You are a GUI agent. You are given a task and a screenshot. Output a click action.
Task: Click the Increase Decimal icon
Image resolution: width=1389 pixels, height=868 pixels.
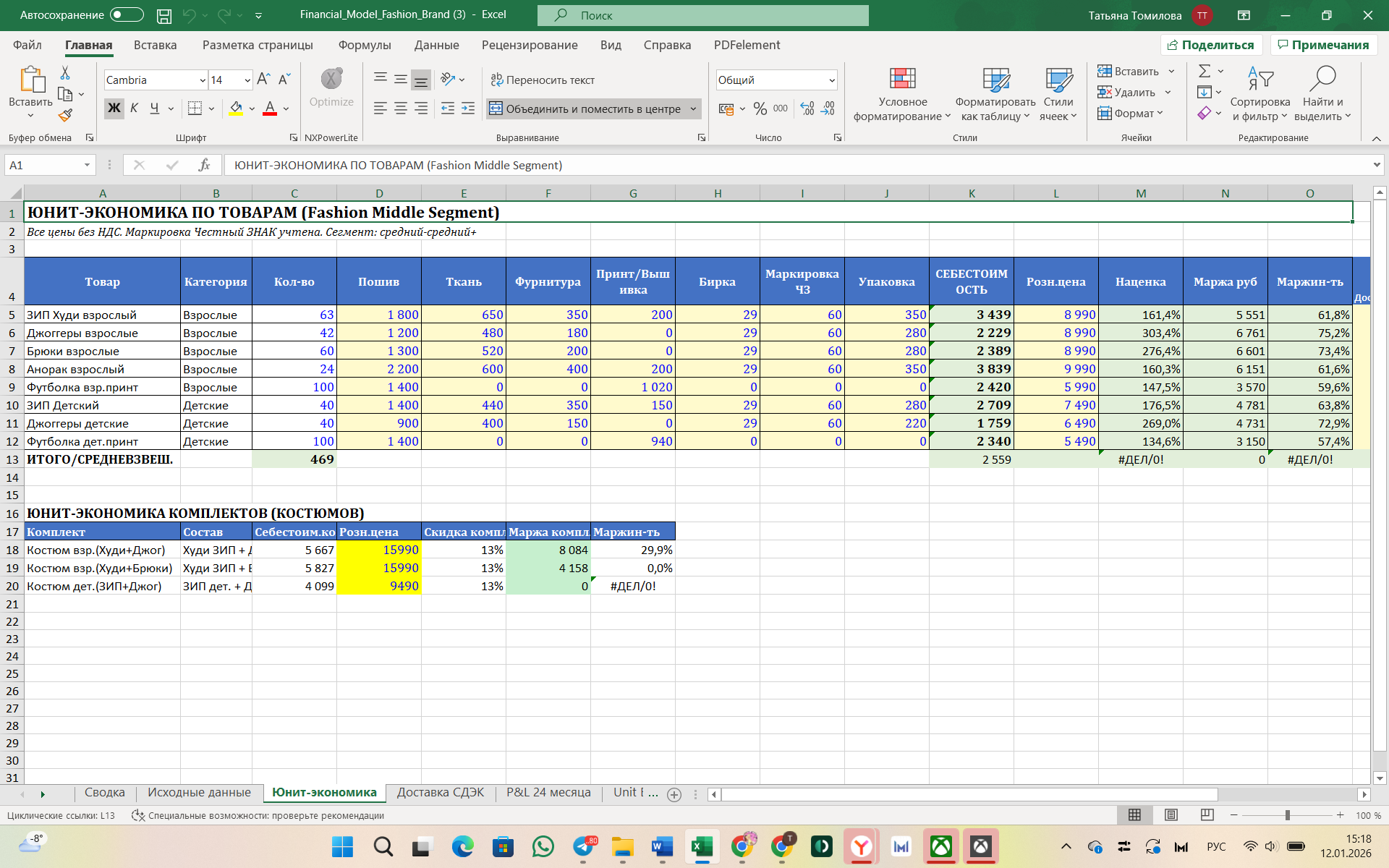pyautogui.click(x=807, y=109)
